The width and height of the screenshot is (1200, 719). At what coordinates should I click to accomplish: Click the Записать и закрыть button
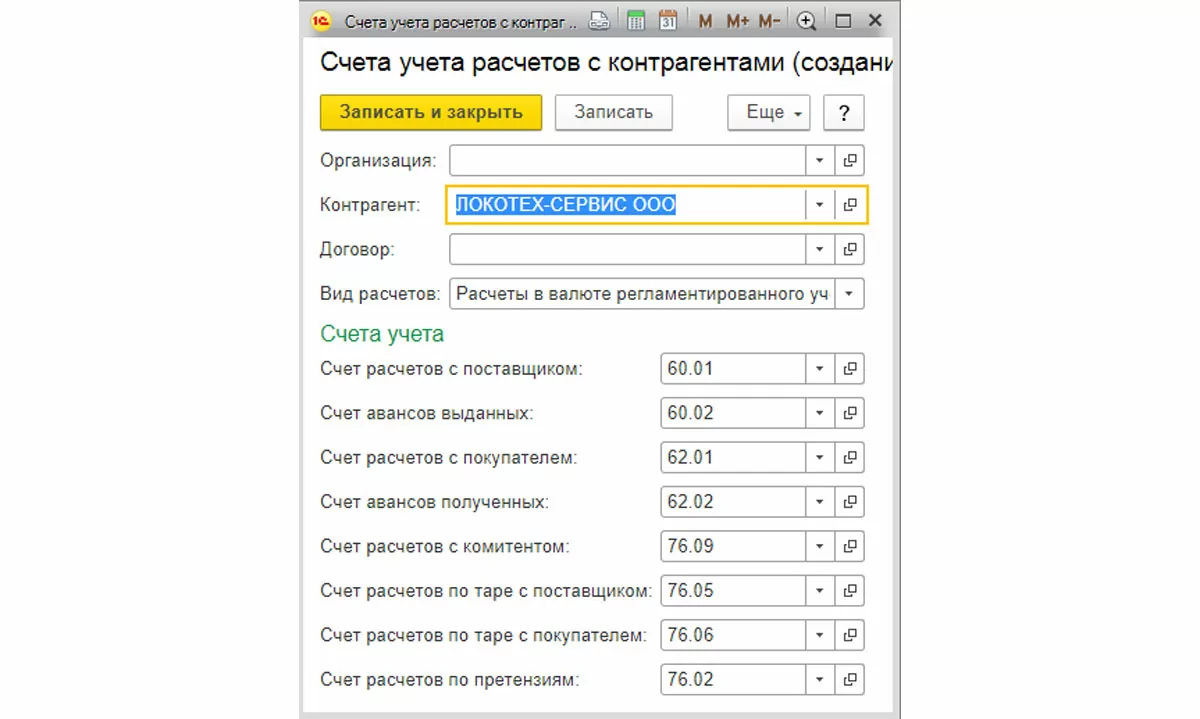click(430, 112)
